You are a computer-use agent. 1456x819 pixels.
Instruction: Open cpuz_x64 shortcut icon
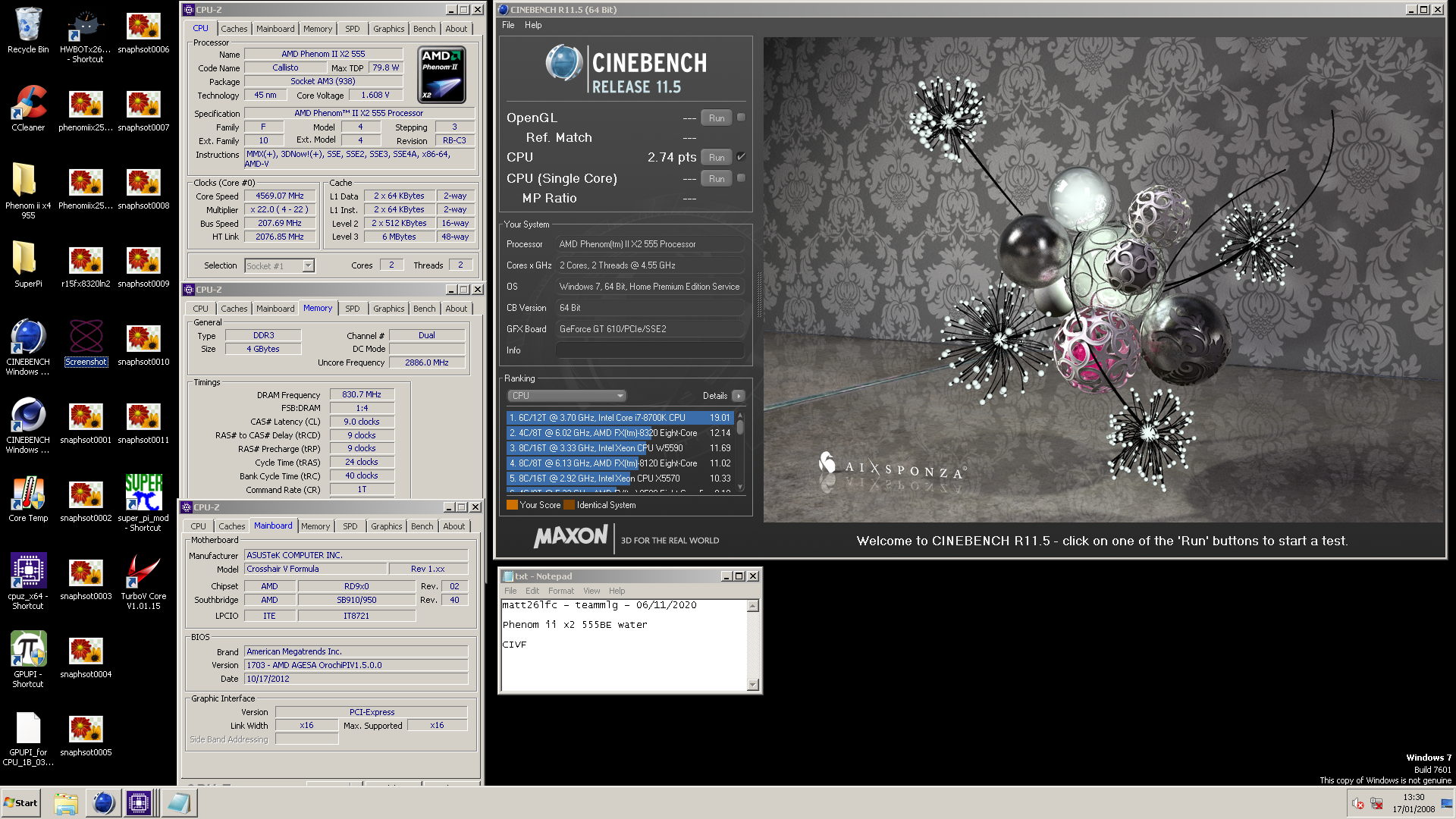coord(28,582)
